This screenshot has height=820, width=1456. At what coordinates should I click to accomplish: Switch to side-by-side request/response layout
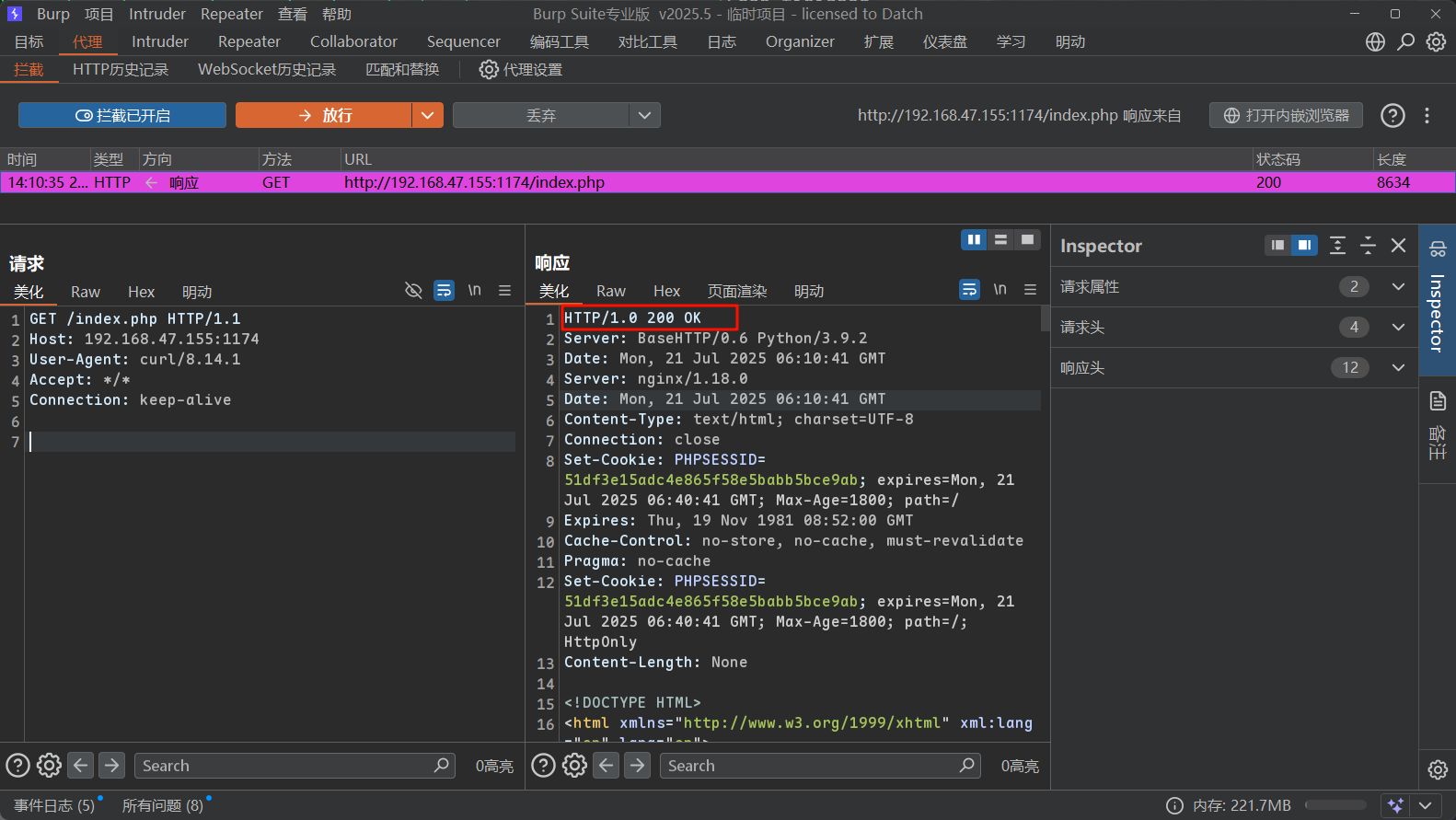click(974, 239)
